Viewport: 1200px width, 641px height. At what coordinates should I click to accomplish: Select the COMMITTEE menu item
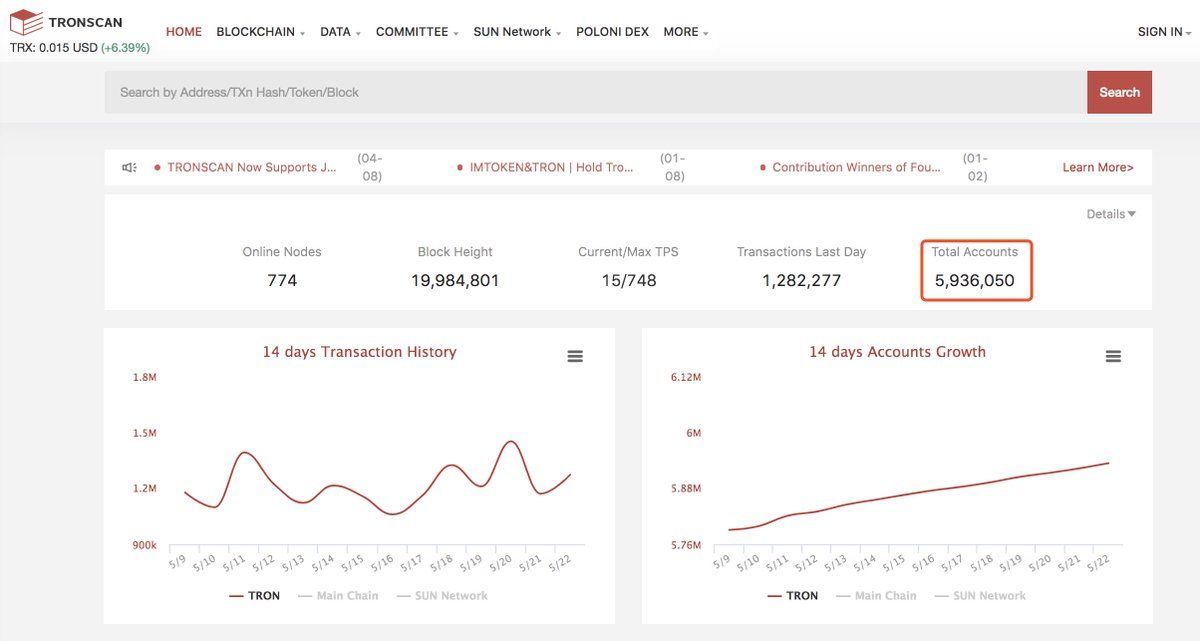click(x=411, y=31)
